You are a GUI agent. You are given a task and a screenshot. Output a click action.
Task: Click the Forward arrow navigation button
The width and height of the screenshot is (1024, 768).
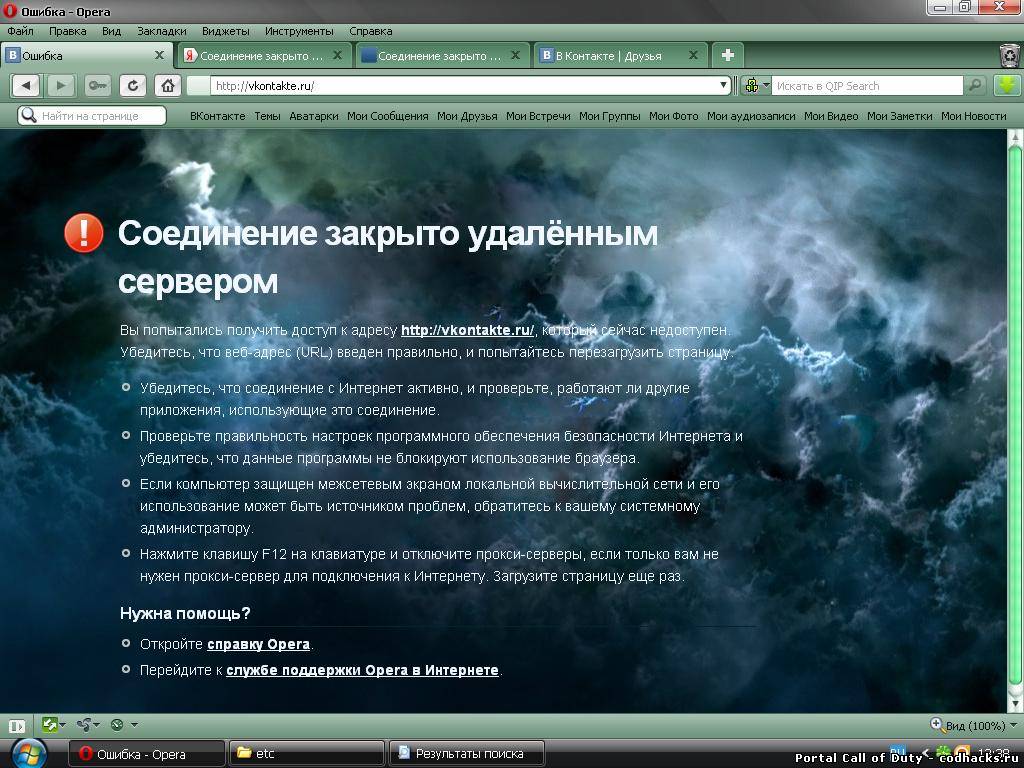pyautogui.click(x=61, y=86)
